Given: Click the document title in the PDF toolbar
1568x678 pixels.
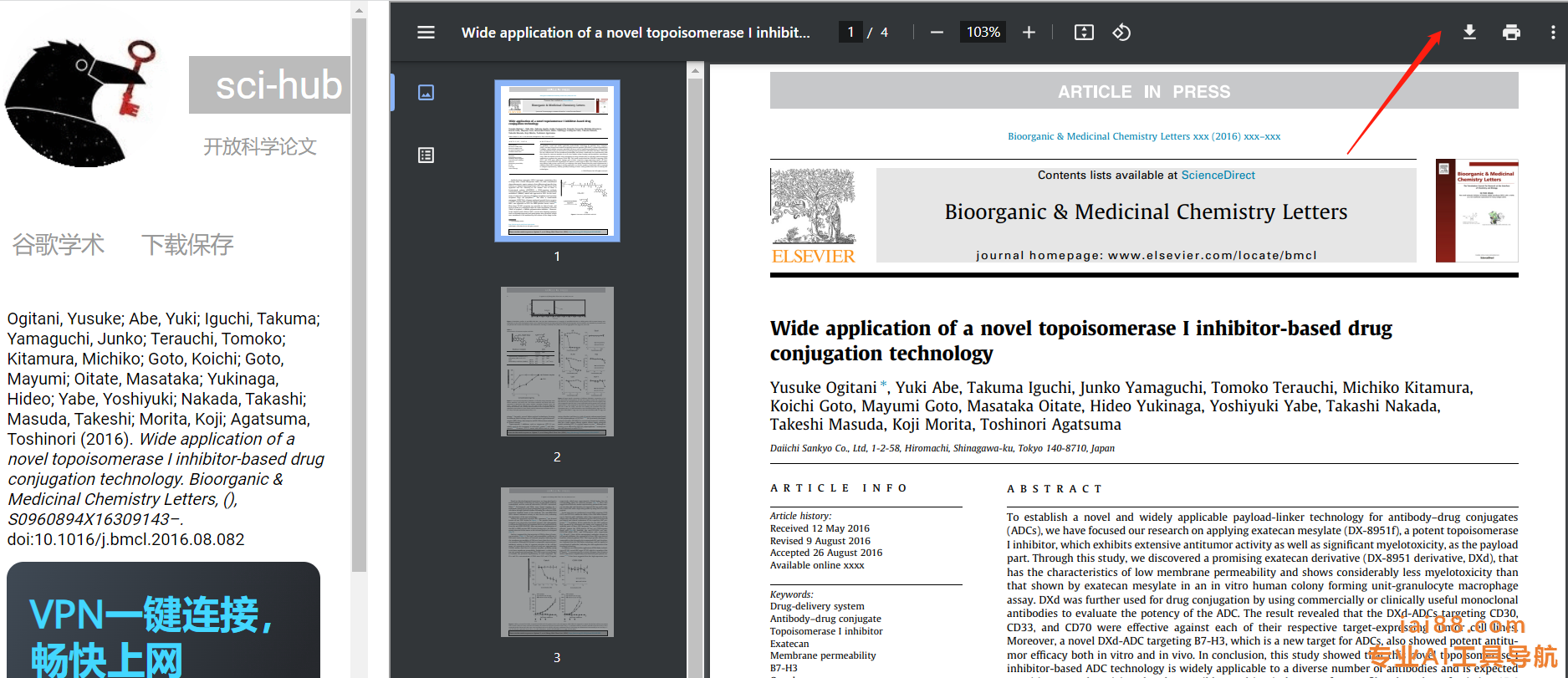Looking at the screenshot, I should [x=636, y=33].
